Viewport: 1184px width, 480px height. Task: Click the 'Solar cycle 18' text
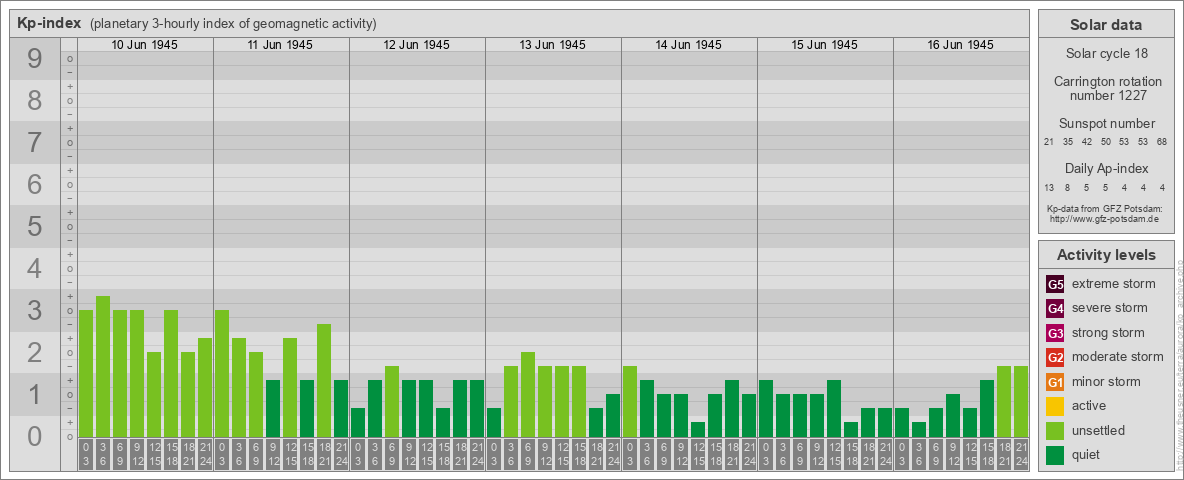[x=1106, y=54]
